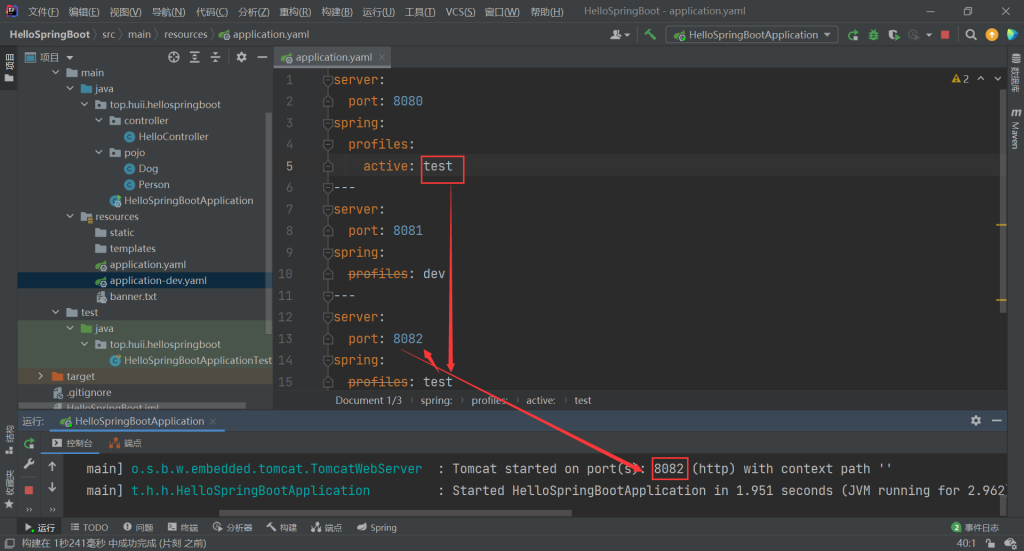The width and height of the screenshot is (1024, 551).
Task: Collapse the pojo package node
Action: pyautogui.click(x=99, y=153)
